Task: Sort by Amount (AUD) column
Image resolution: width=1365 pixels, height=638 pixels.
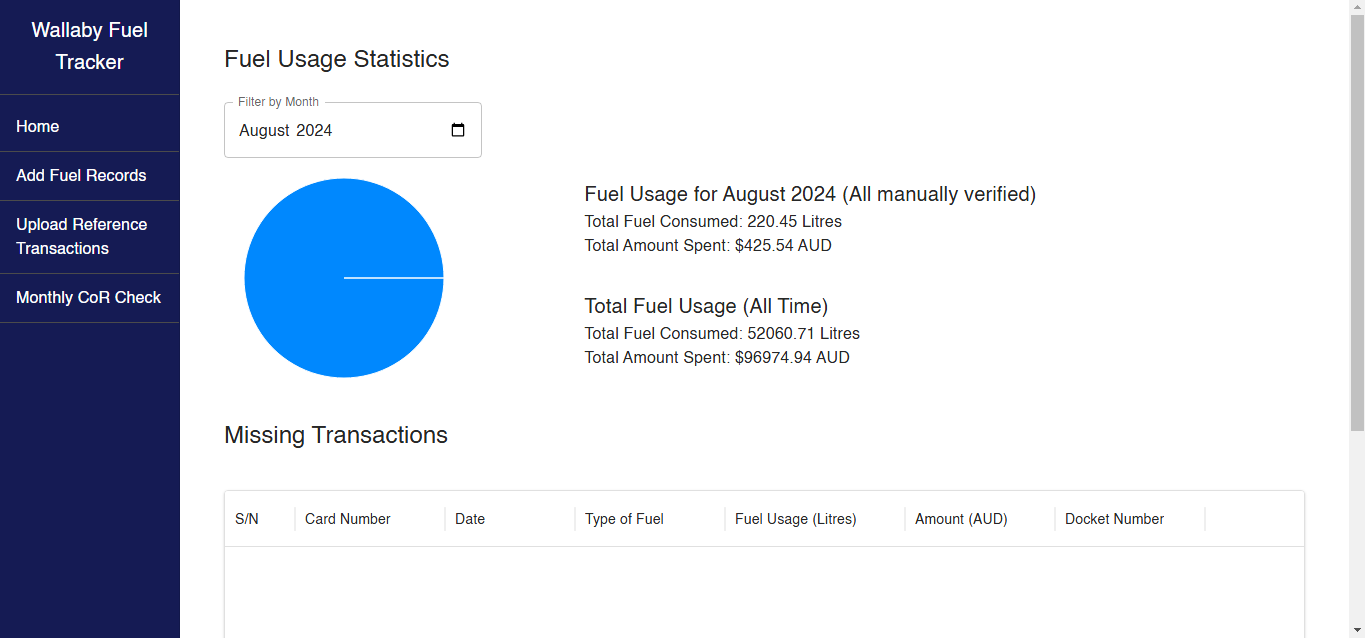Action: (961, 519)
